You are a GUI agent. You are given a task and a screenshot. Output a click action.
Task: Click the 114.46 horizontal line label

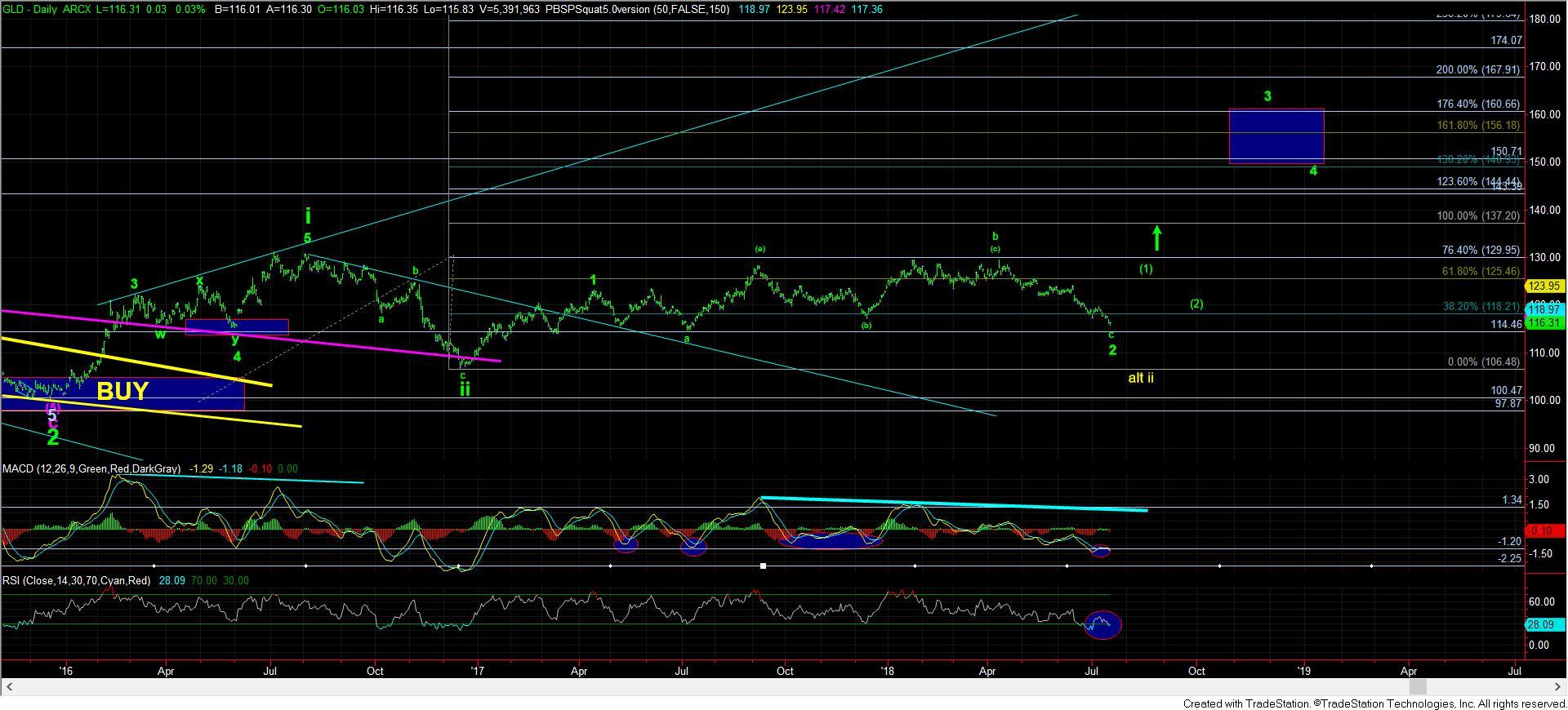[x=1506, y=324]
